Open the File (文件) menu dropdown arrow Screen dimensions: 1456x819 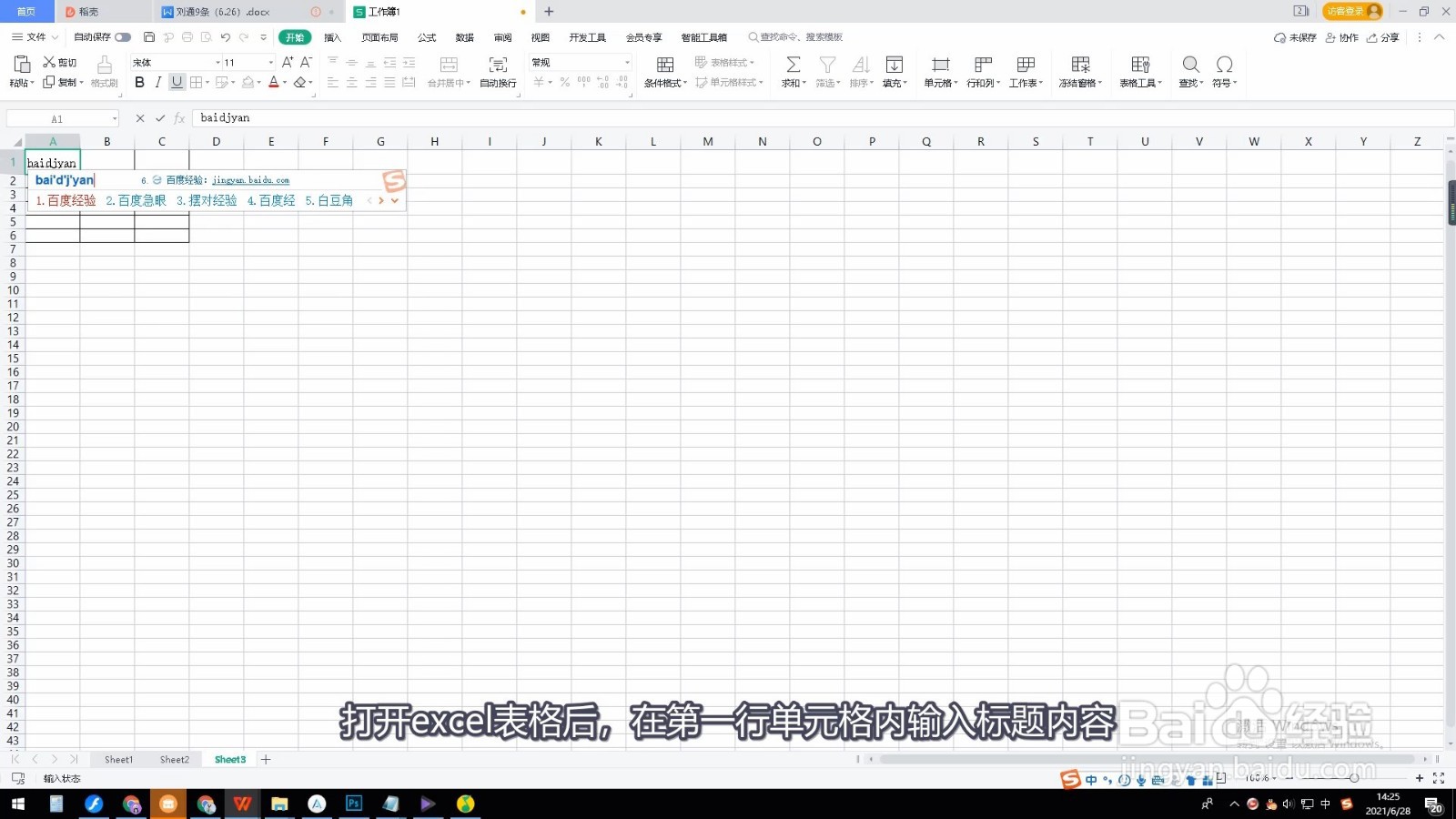point(55,37)
